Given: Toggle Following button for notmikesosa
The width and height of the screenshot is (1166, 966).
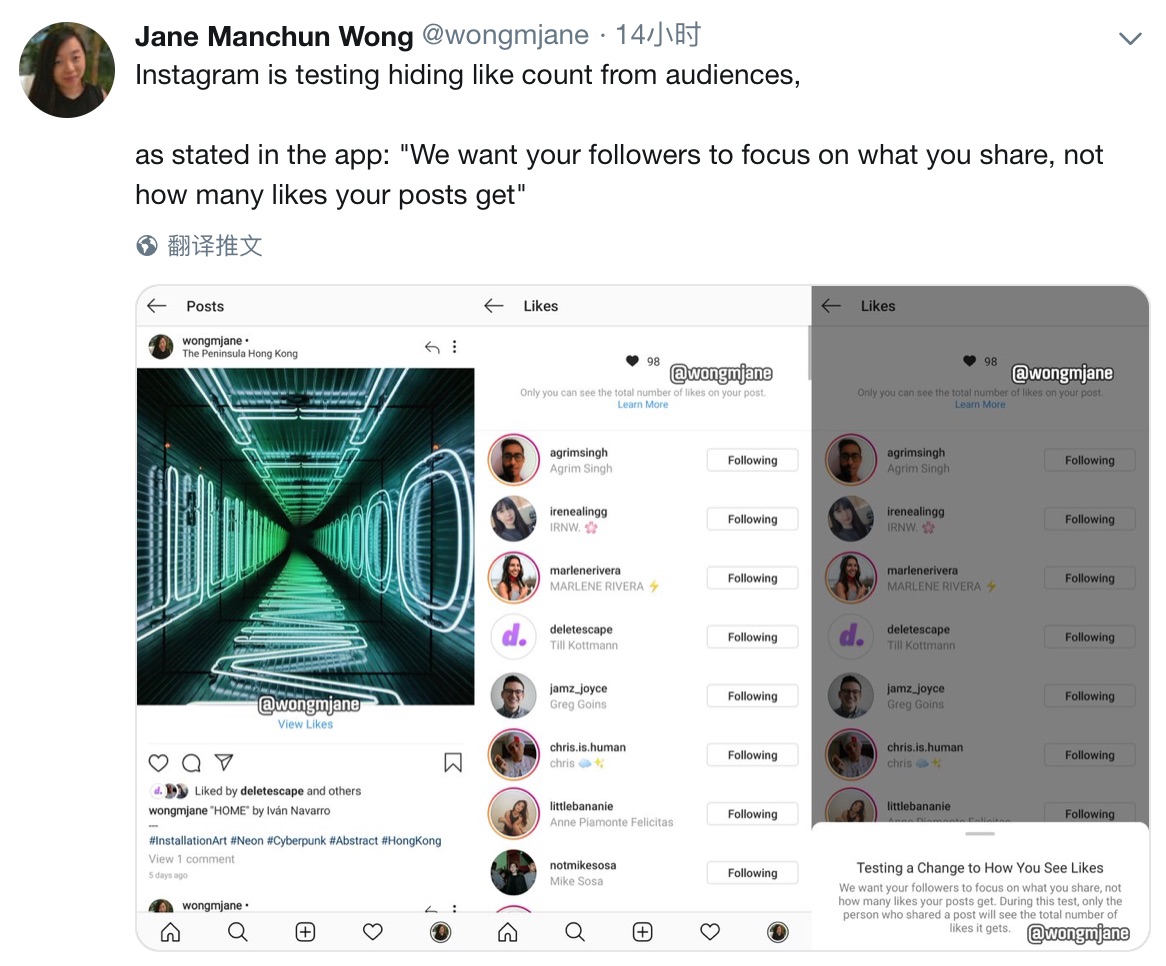Looking at the screenshot, I should click(752, 873).
